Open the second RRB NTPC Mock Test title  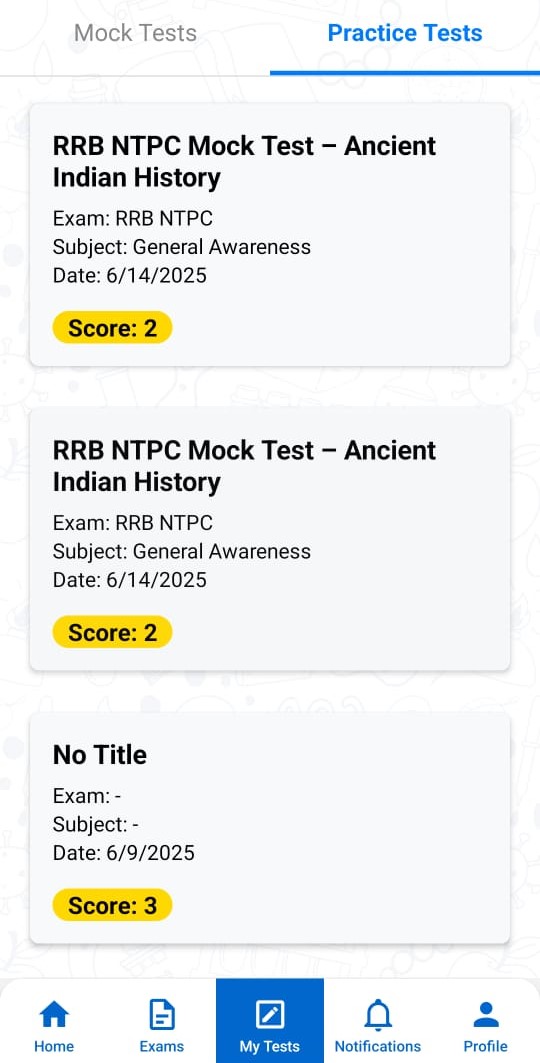tap(245, 466)
